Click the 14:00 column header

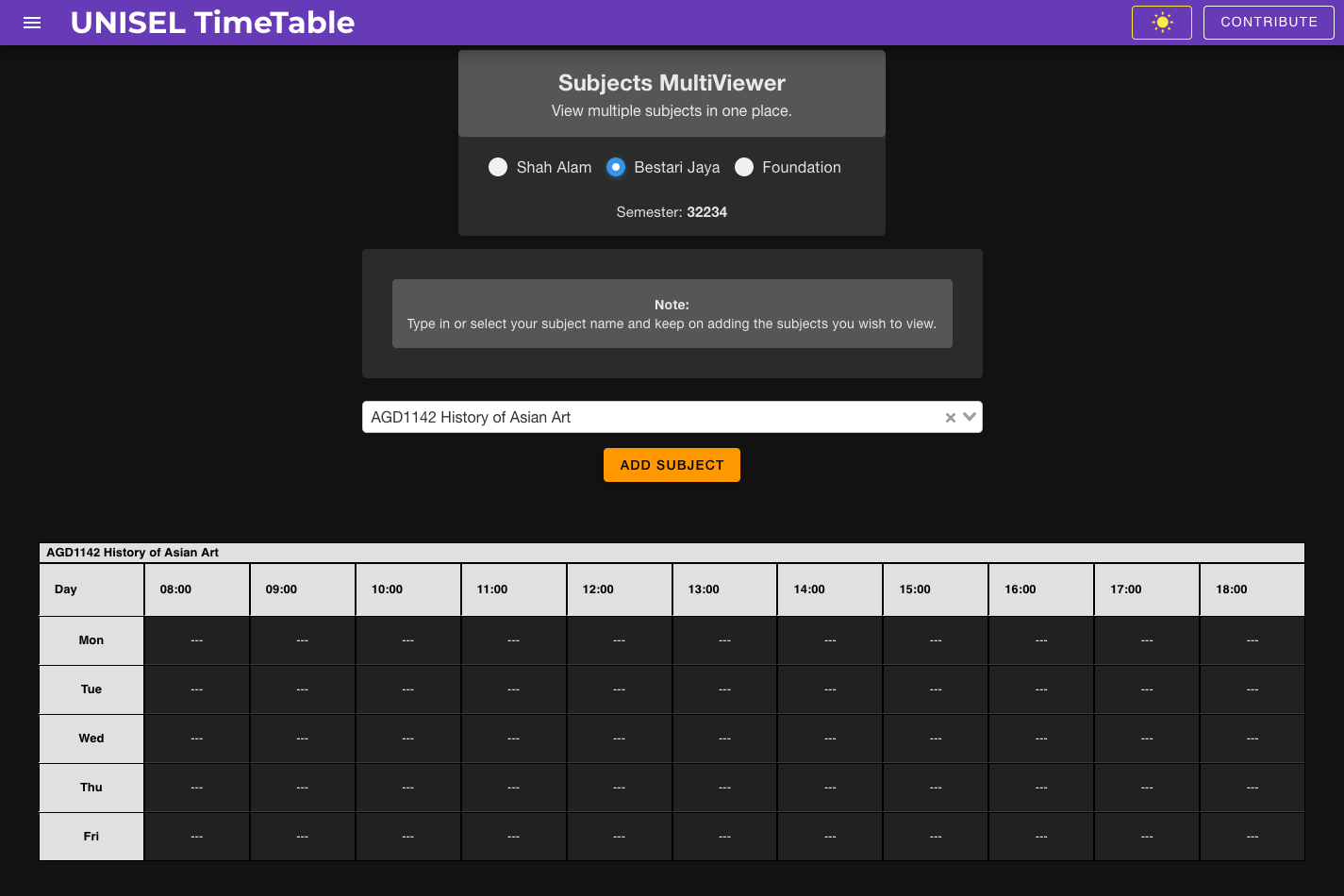[830, 589]
